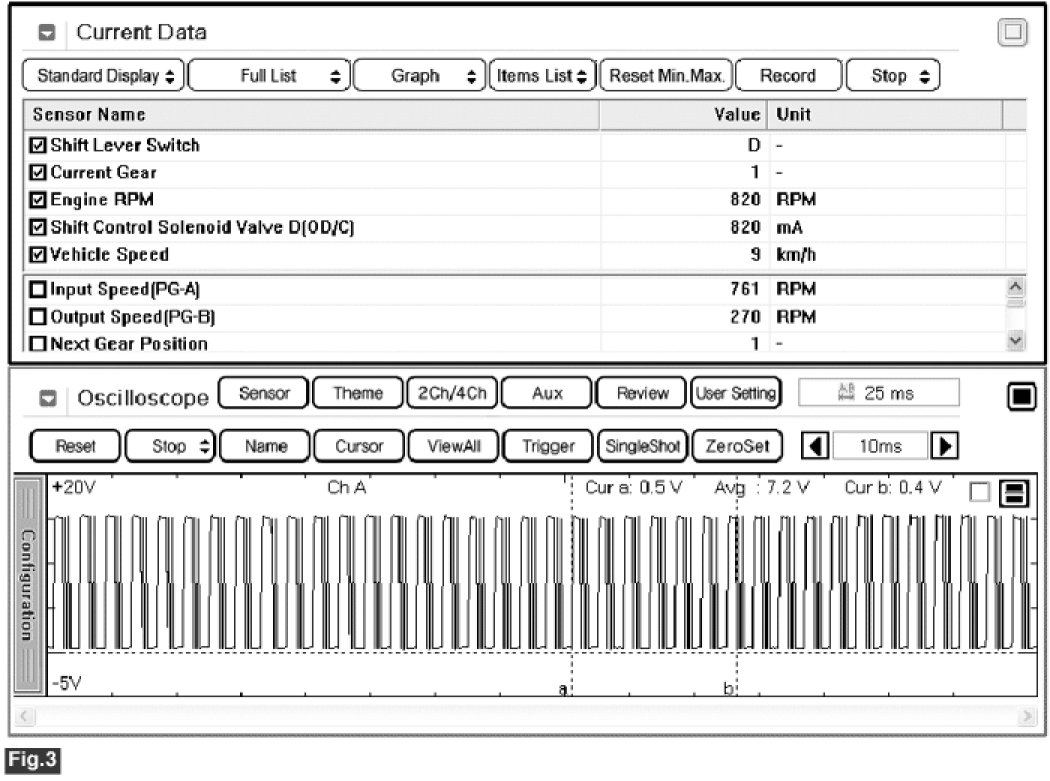Click the sensor list scrollbar down arrow
1050x781 pixels.
coord(1018,342)
